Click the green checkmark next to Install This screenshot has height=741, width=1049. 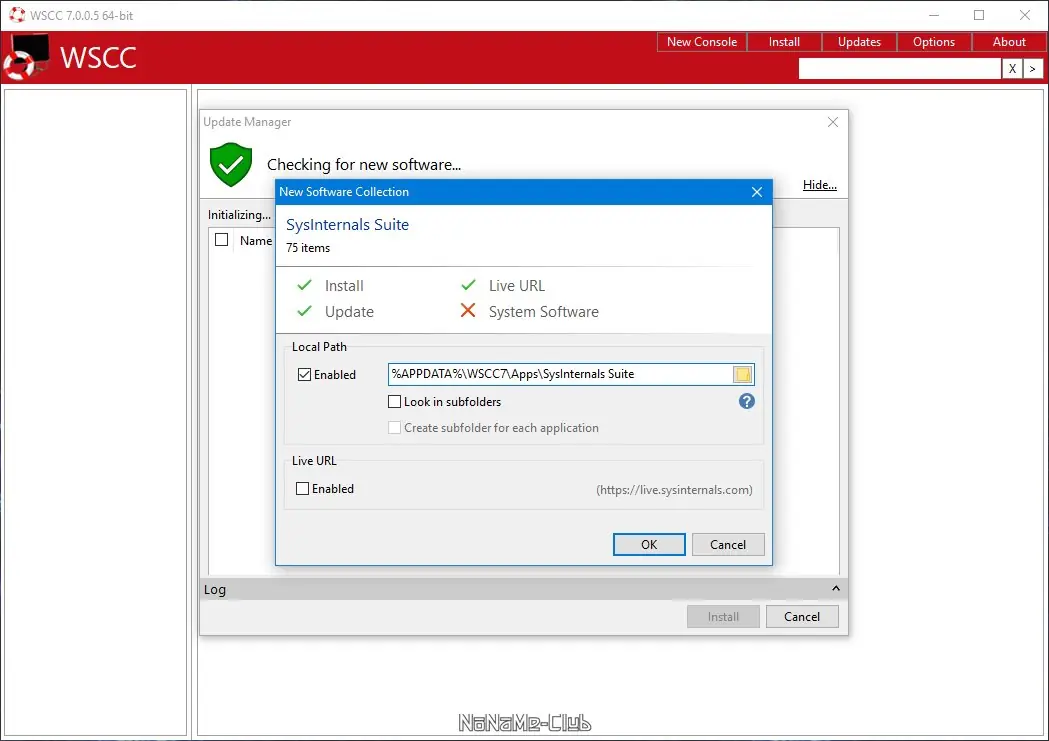click(304, 285)
